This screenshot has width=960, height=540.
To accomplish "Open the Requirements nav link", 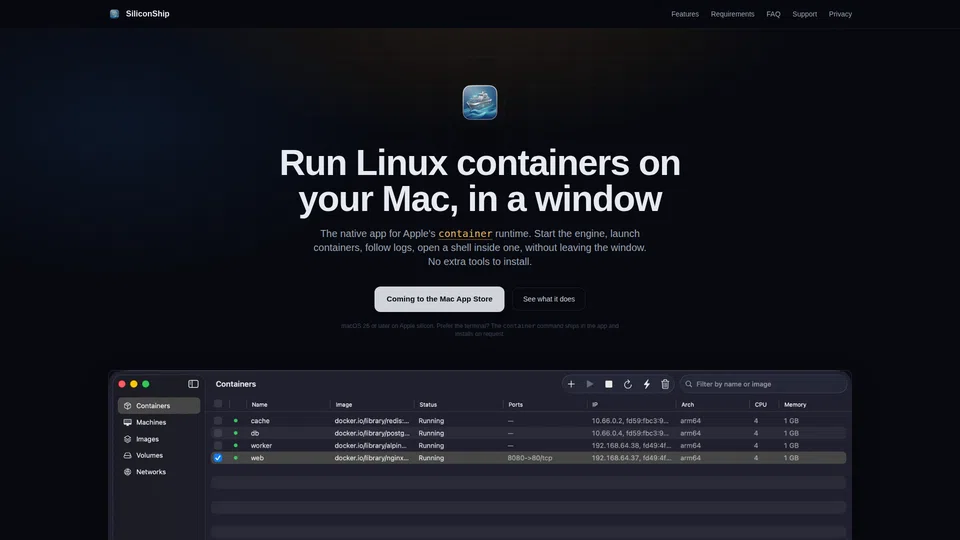I will pos(732,14).
